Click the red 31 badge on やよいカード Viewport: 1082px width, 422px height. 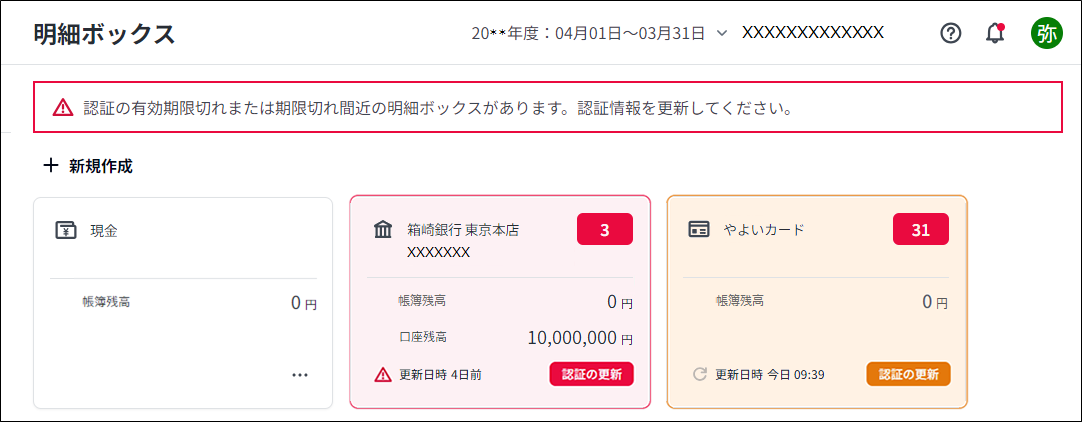[x=920, y=230]
